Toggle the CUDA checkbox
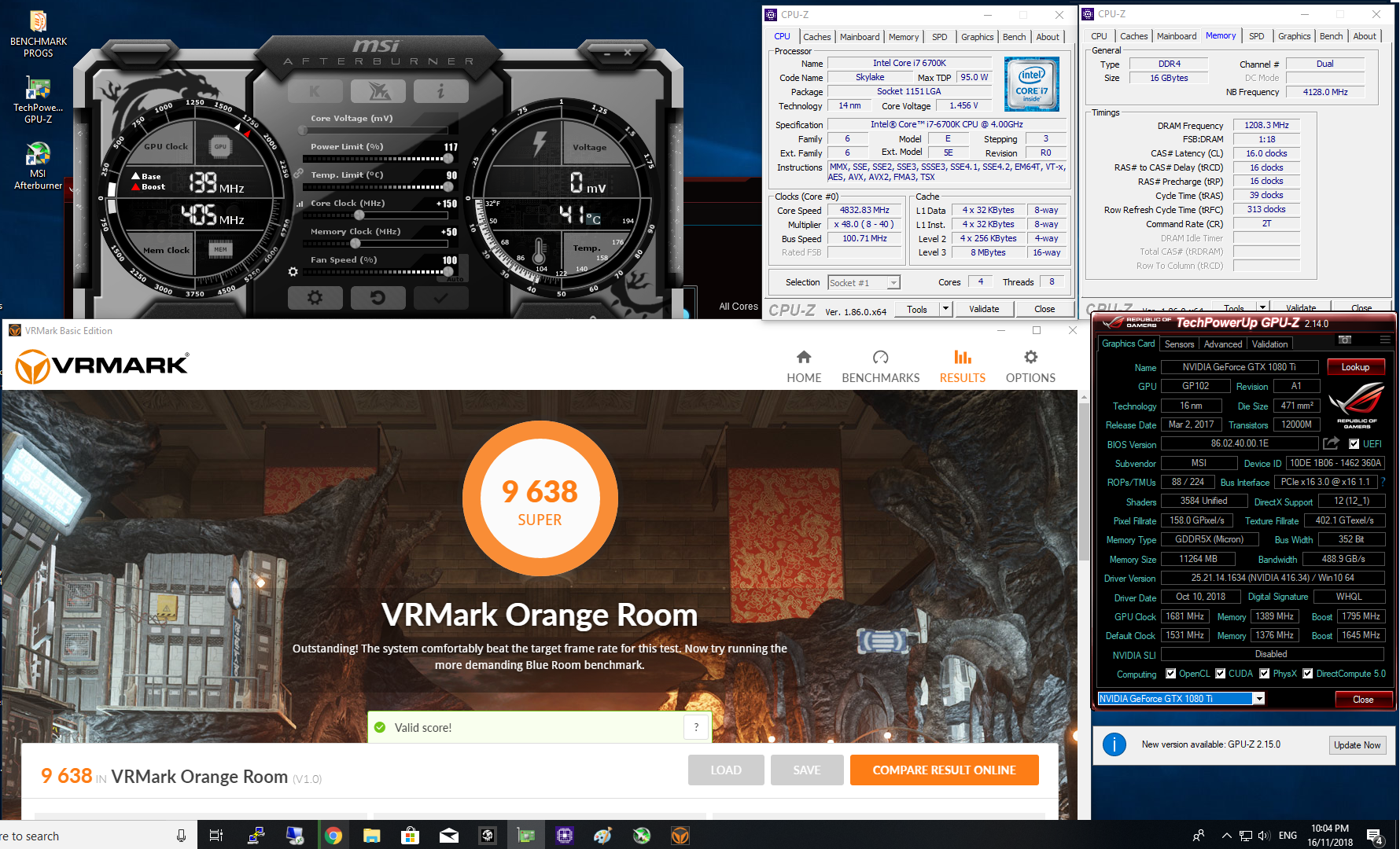This screenshot has height=849, width=1400. [x=1221, y=674]
